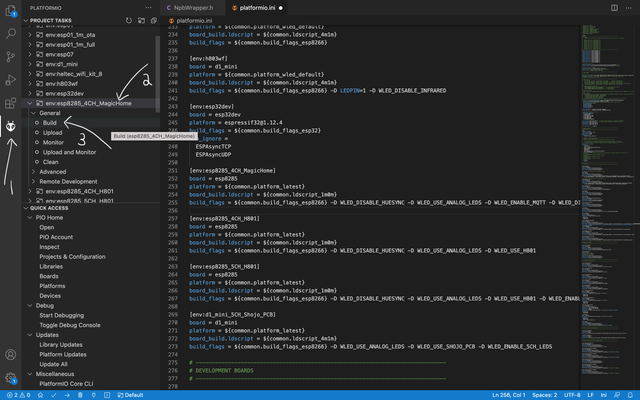Open Boards in PIO Home
The width and height of the screenshot is (640, 400).
point(49,276)
